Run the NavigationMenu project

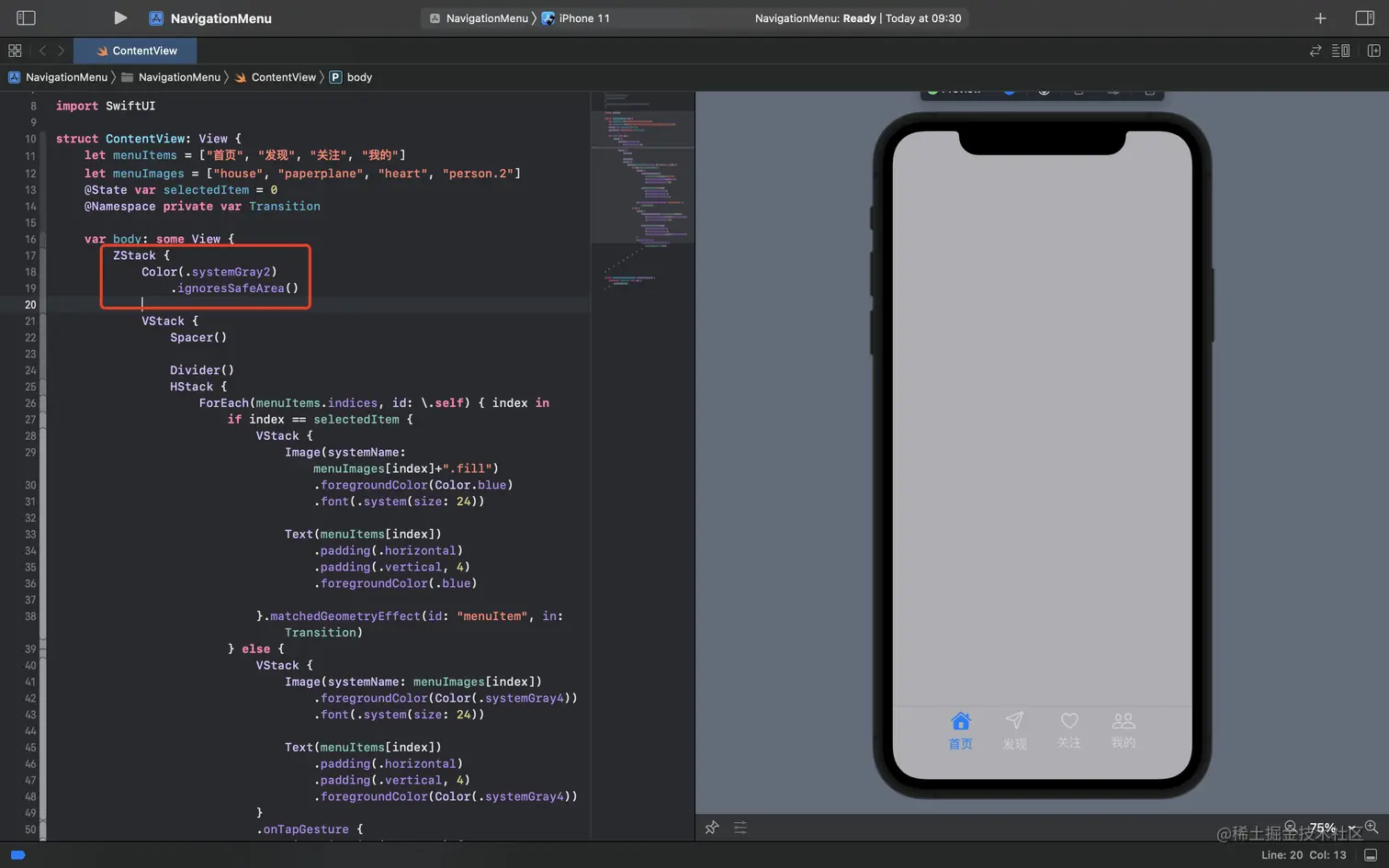point(119,17)
